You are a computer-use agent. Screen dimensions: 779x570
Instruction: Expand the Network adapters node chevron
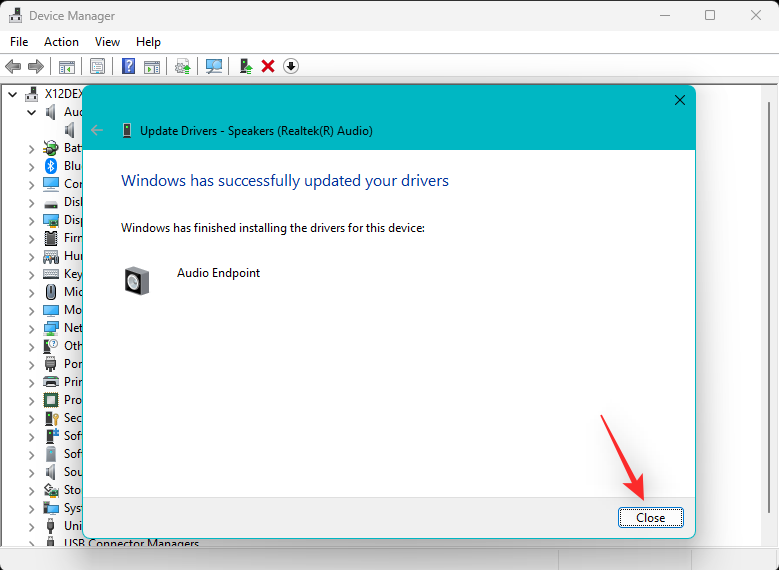pyautogui.click(x=31, y=328)
